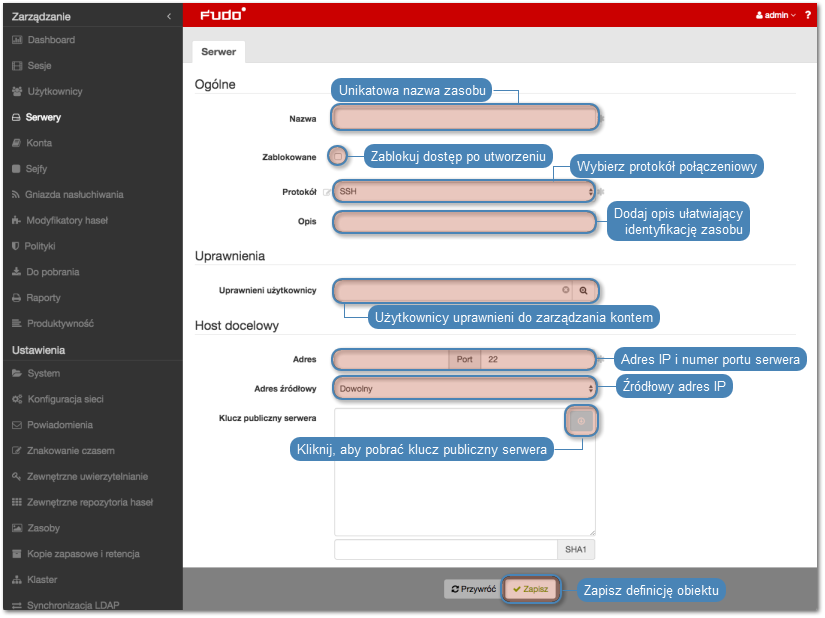Click the Nazwa input field
The height and width of the screenshot is (618, 825).
point(465,117)
